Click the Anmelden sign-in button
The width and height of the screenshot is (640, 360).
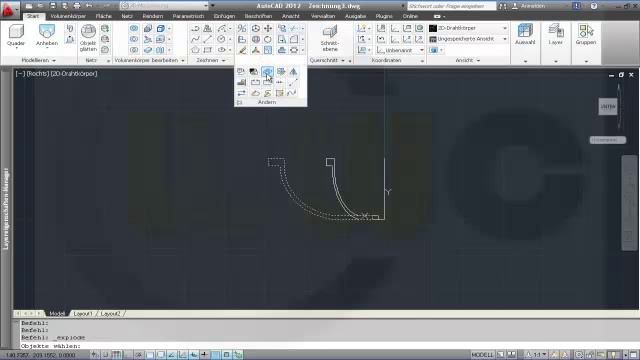tap(530, 6)
